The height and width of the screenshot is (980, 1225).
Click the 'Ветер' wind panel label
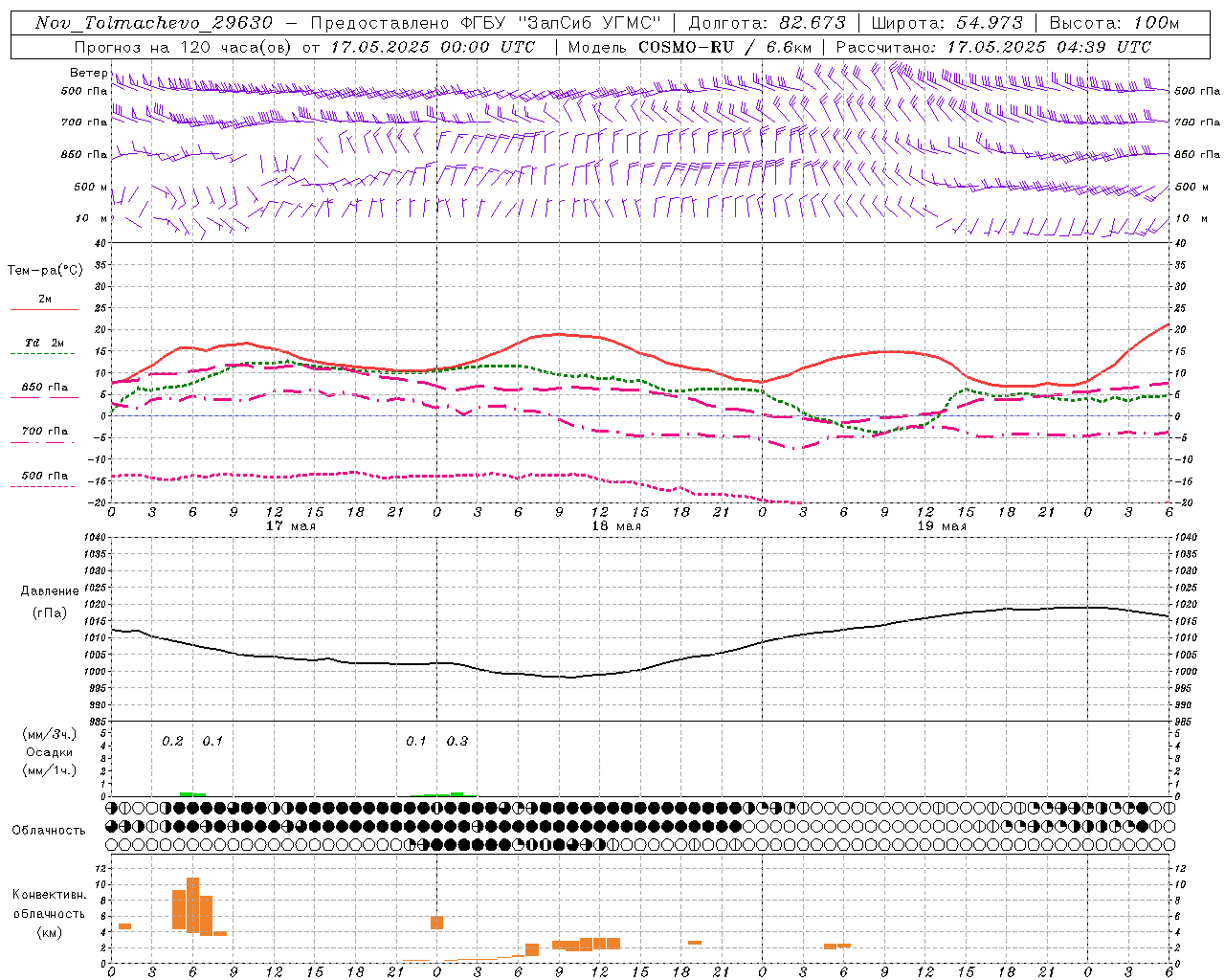(88, 73)
